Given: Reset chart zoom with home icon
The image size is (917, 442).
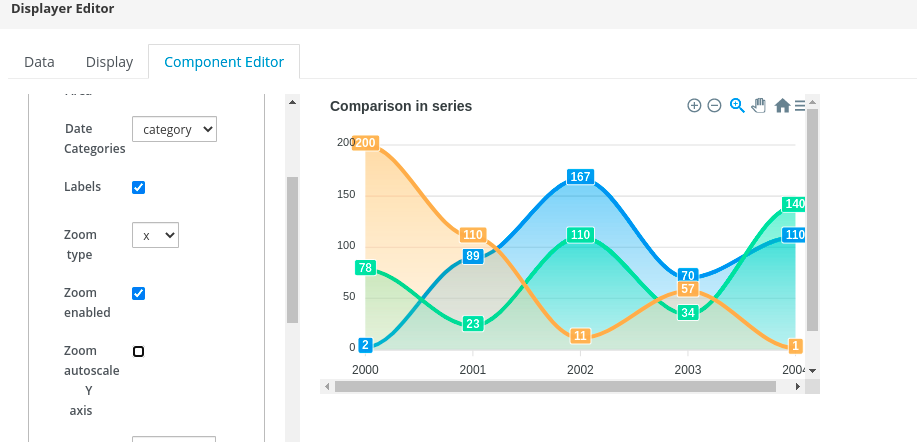Looking at the screenshot, I should [x=782, y=106].
